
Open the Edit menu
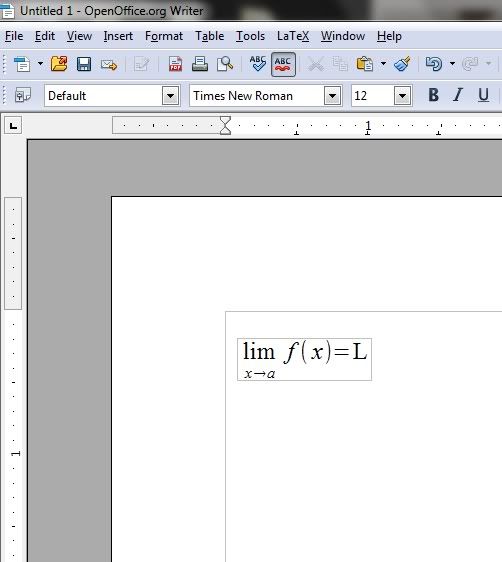click(45, 36)
